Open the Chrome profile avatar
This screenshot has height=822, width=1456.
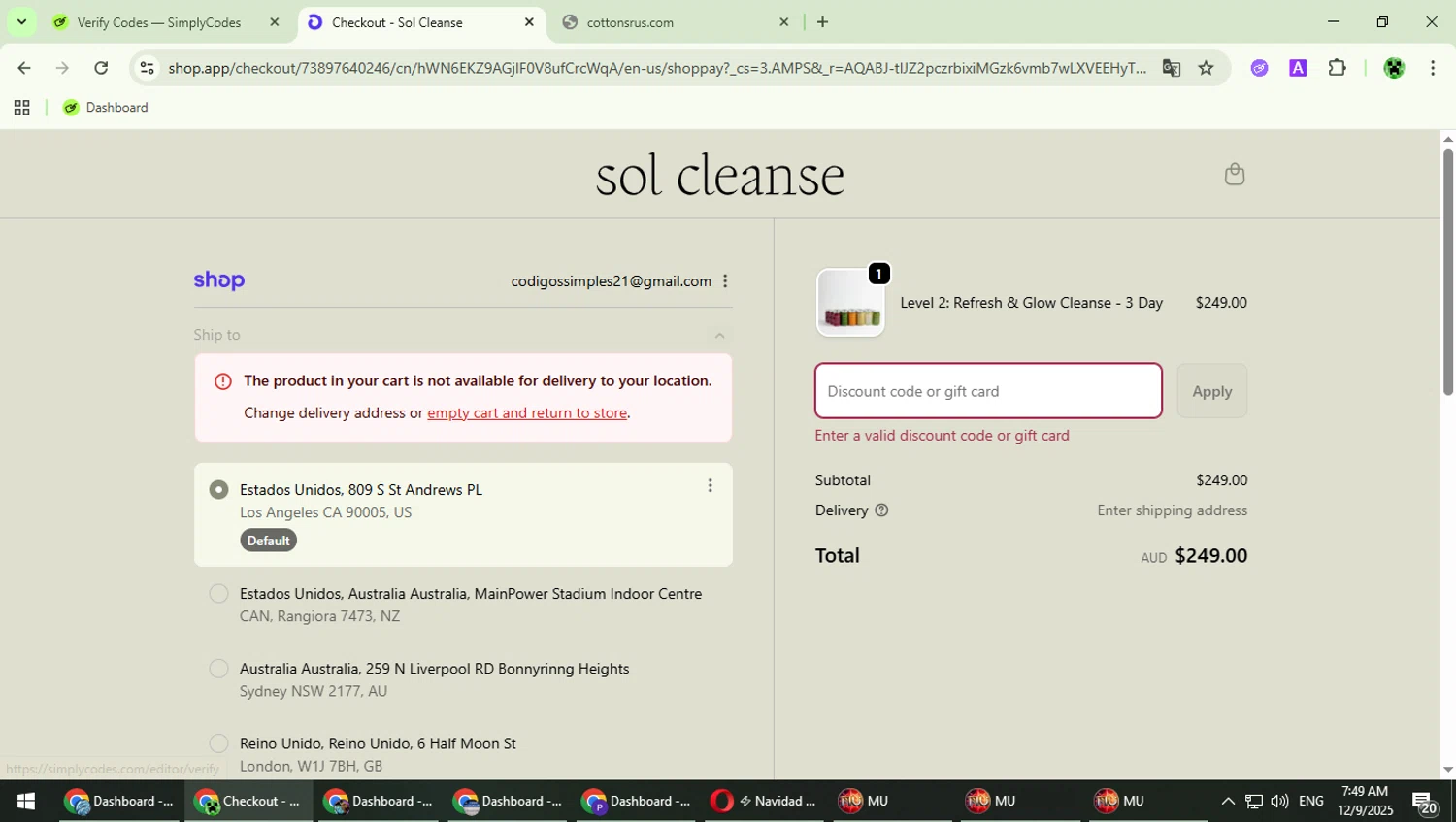tap(1394, 68)
